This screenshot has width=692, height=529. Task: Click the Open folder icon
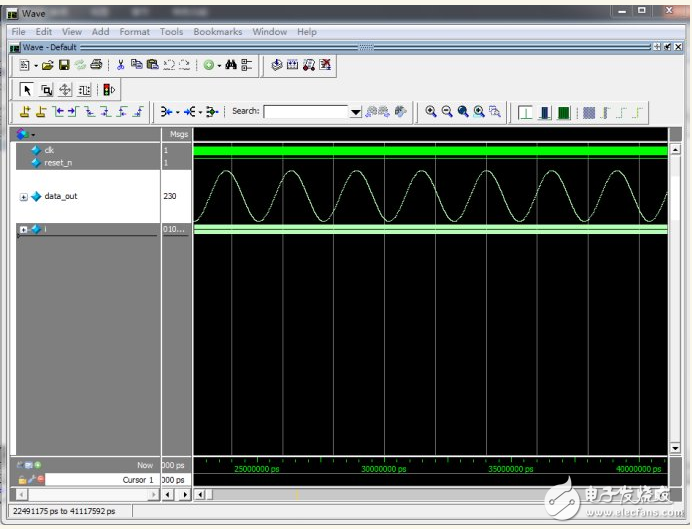point(46,65)
